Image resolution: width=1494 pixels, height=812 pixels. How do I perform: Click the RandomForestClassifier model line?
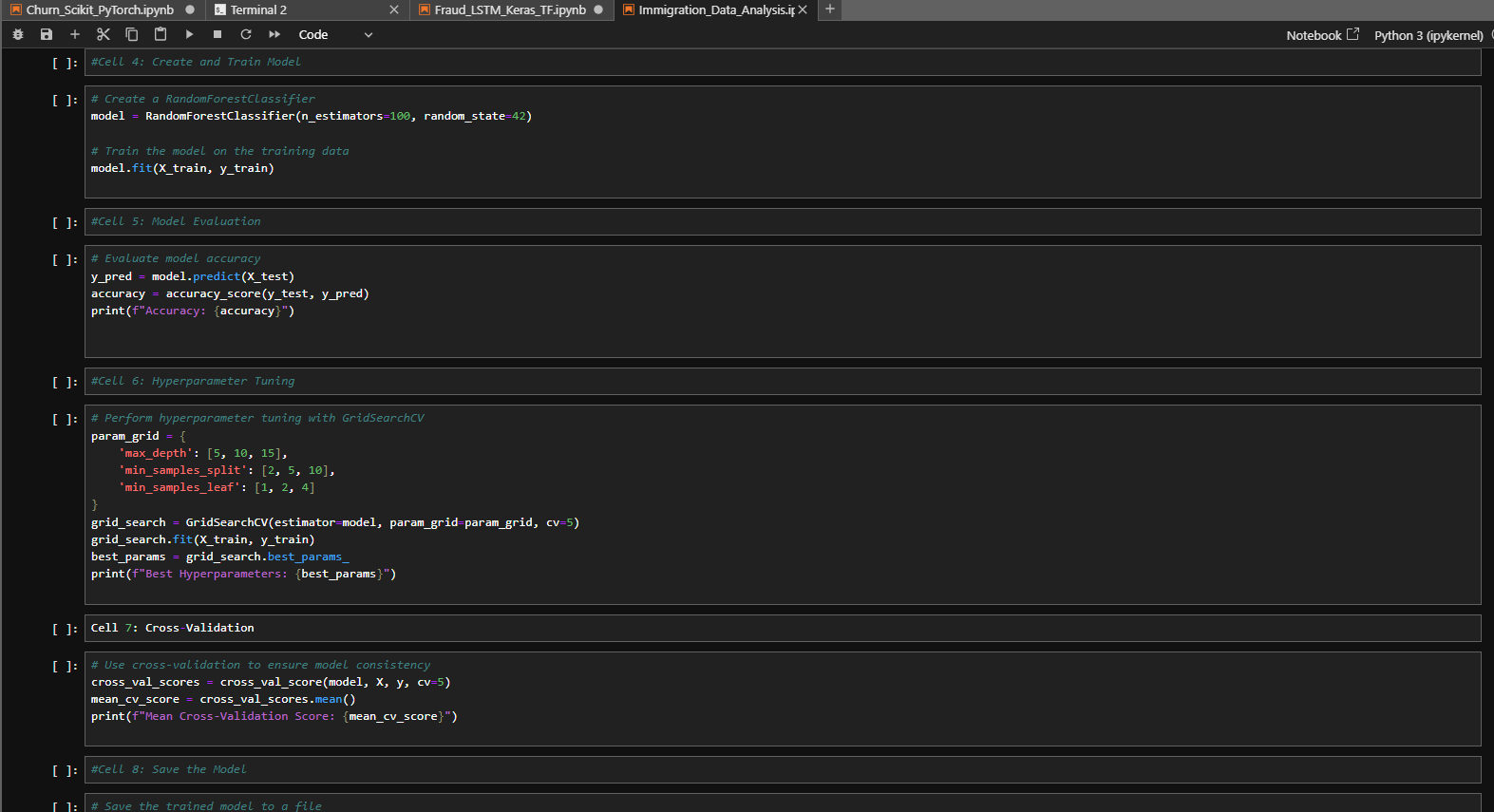click(x=312, y=116)
